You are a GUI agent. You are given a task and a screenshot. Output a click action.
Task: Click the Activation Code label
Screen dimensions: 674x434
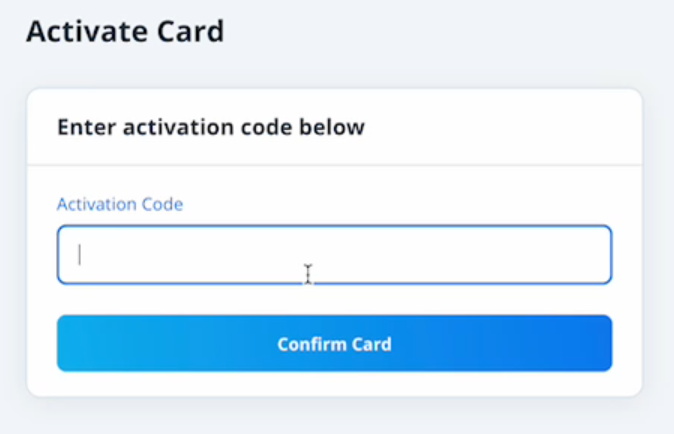(120, 204)
